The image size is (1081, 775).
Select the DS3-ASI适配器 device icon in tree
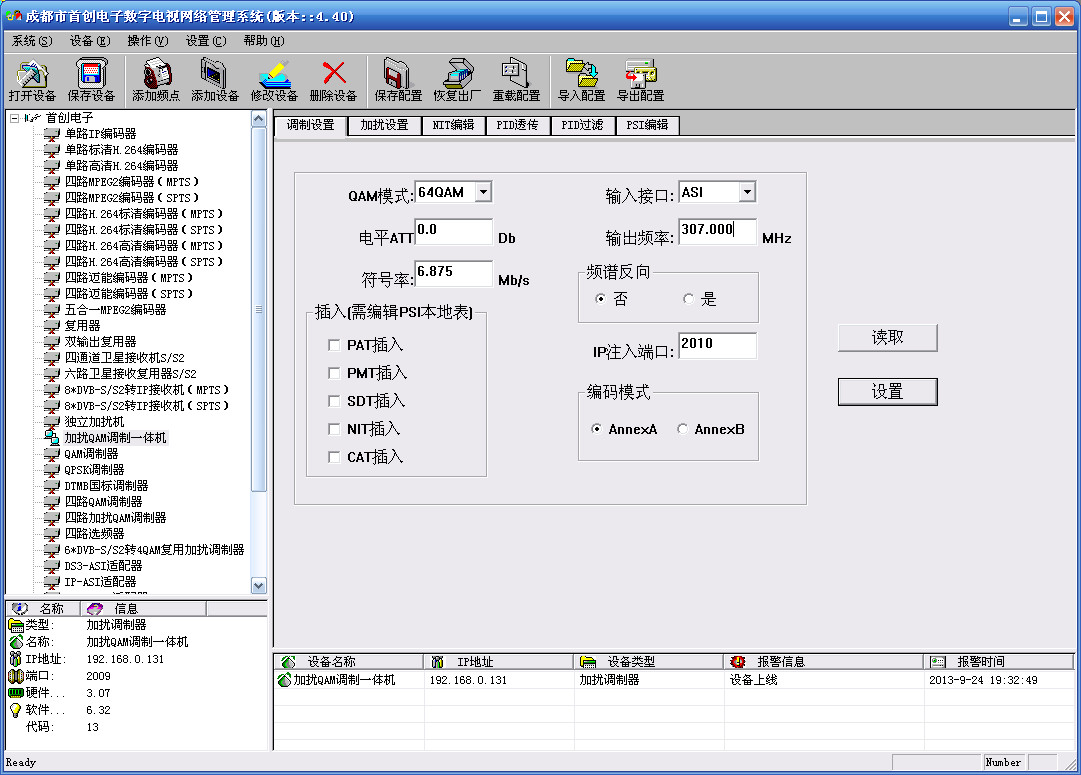click(x=52, y=565)
